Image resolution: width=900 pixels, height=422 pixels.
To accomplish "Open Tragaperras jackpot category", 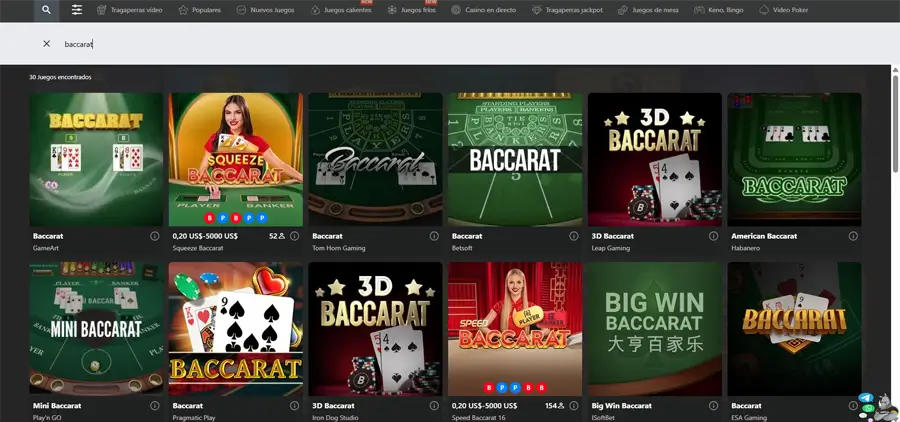I will [567, 10].
